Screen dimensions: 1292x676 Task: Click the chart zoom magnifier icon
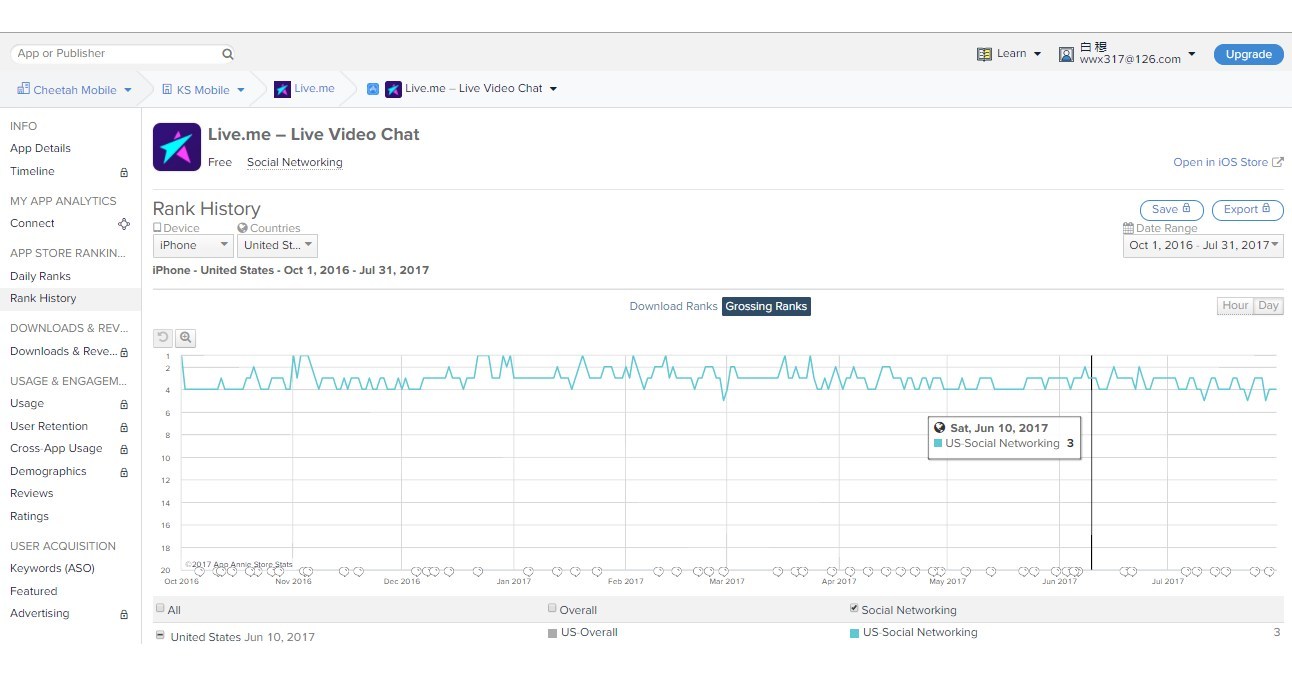(185, 338)
